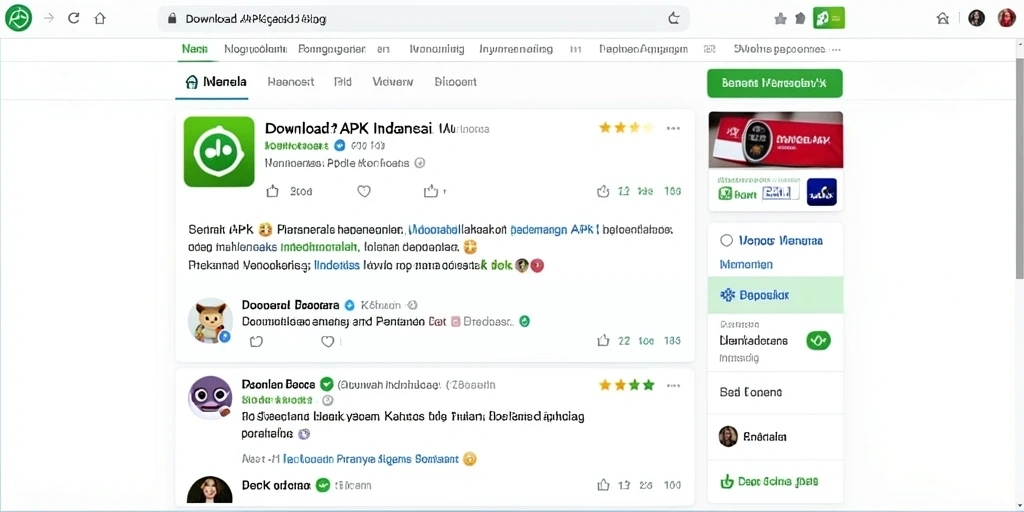Open the purple monster avatar of Deonlen Beoce

pyautogui.click(x=210, y=397)
